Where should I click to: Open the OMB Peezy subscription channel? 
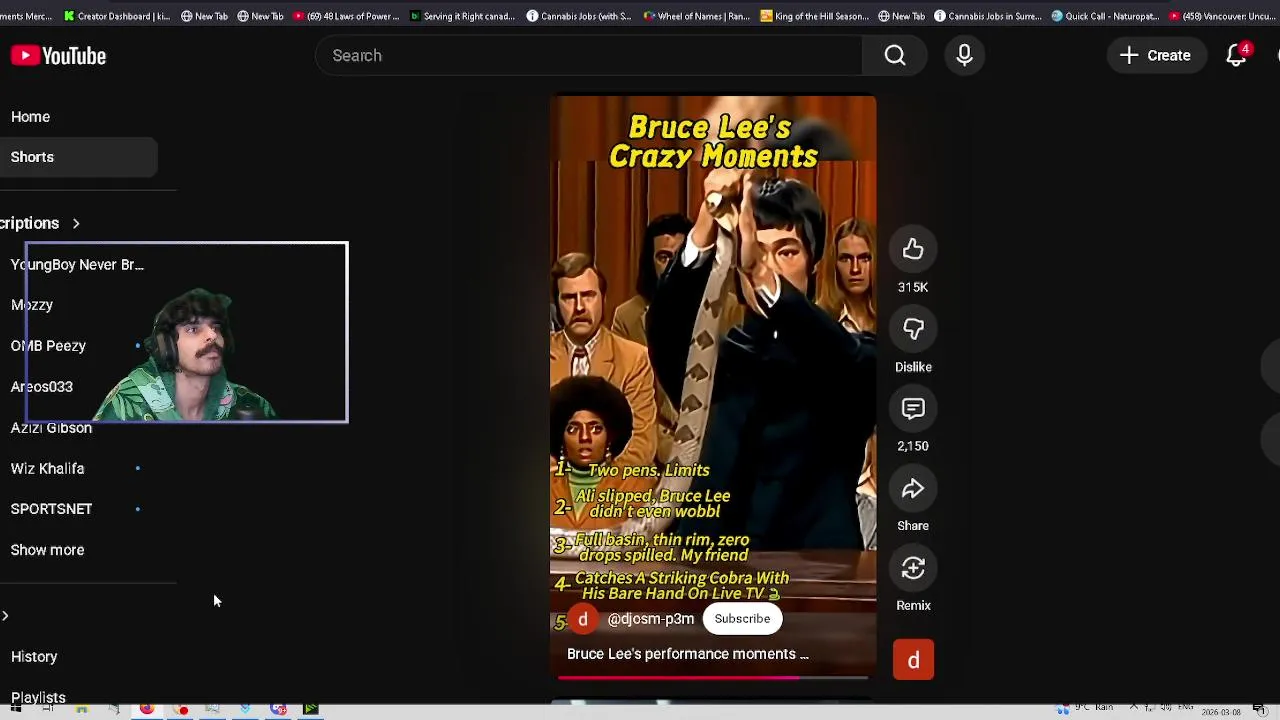pos(48,346)
